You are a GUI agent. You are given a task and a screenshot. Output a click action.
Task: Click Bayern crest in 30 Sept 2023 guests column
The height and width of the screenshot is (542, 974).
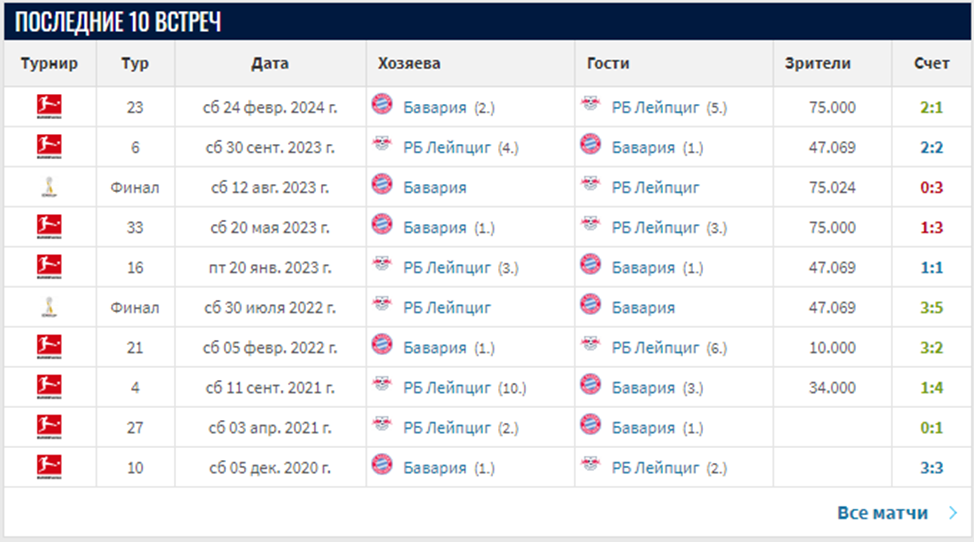591,146
